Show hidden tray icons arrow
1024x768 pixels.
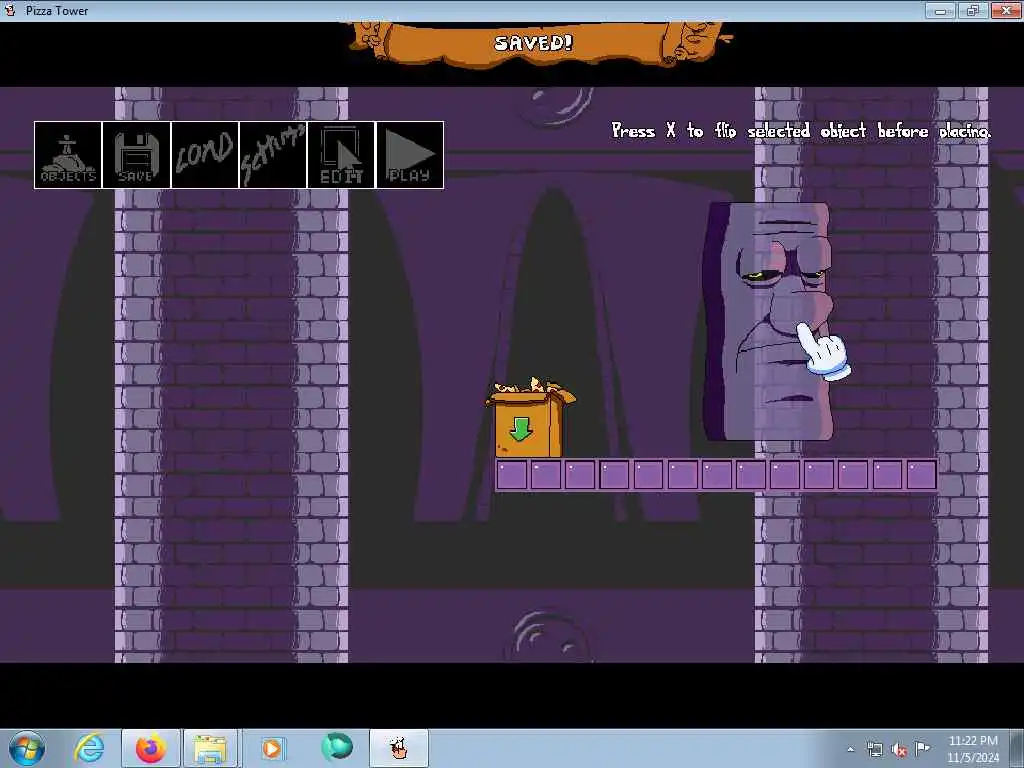coord(850,749)
